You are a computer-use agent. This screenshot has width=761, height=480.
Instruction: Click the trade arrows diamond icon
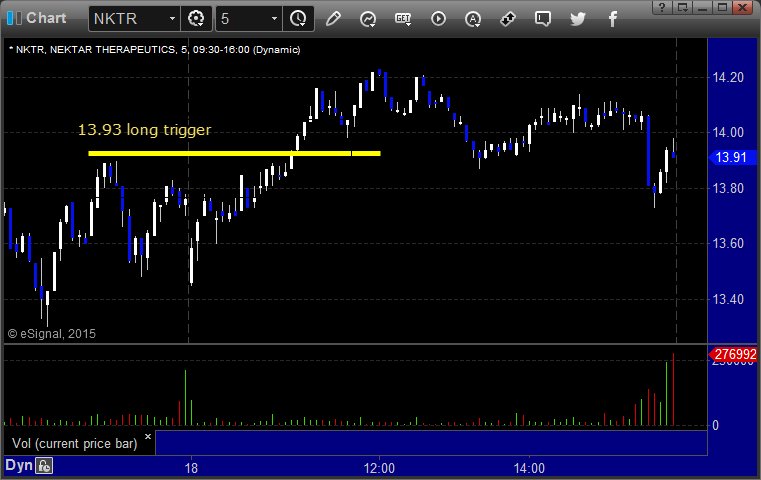point(508,19)
